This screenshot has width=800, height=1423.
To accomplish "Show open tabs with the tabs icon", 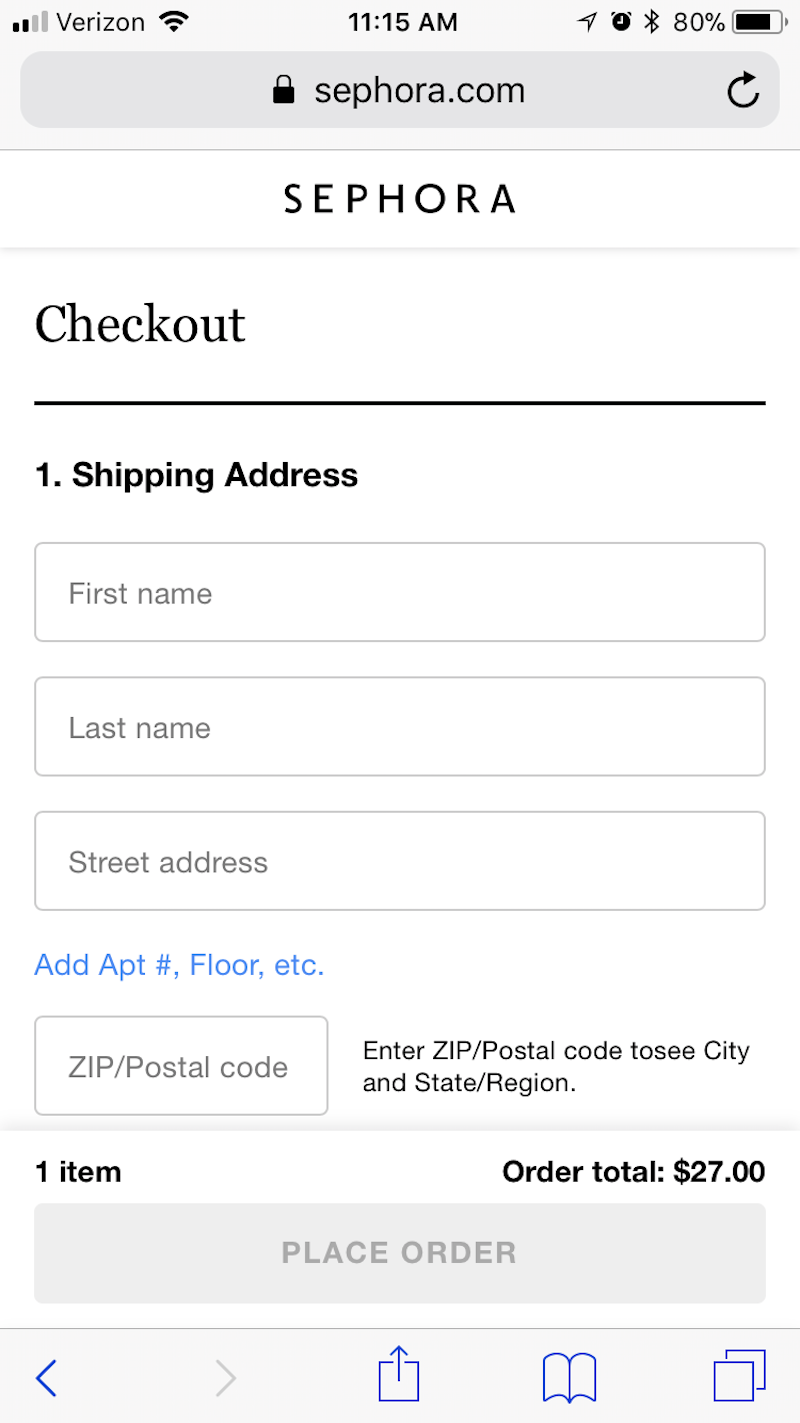I will (x=740, y=1375).
